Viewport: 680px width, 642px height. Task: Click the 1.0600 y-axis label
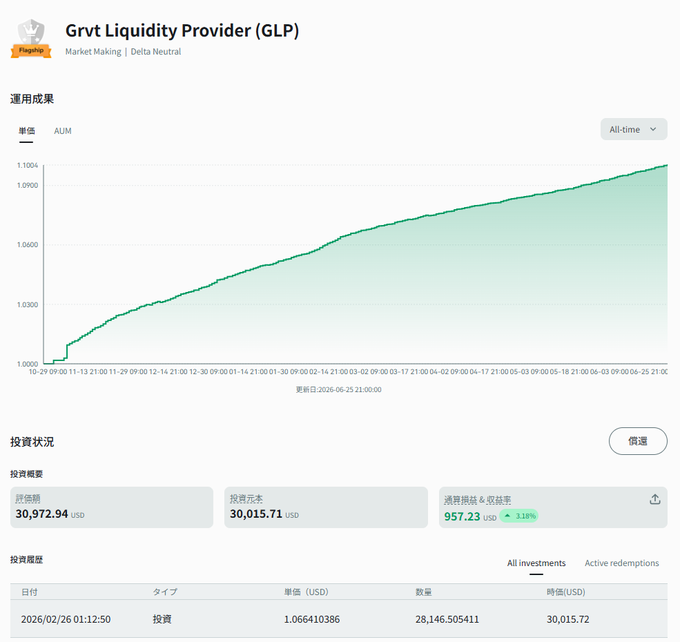tap(27, 245)
